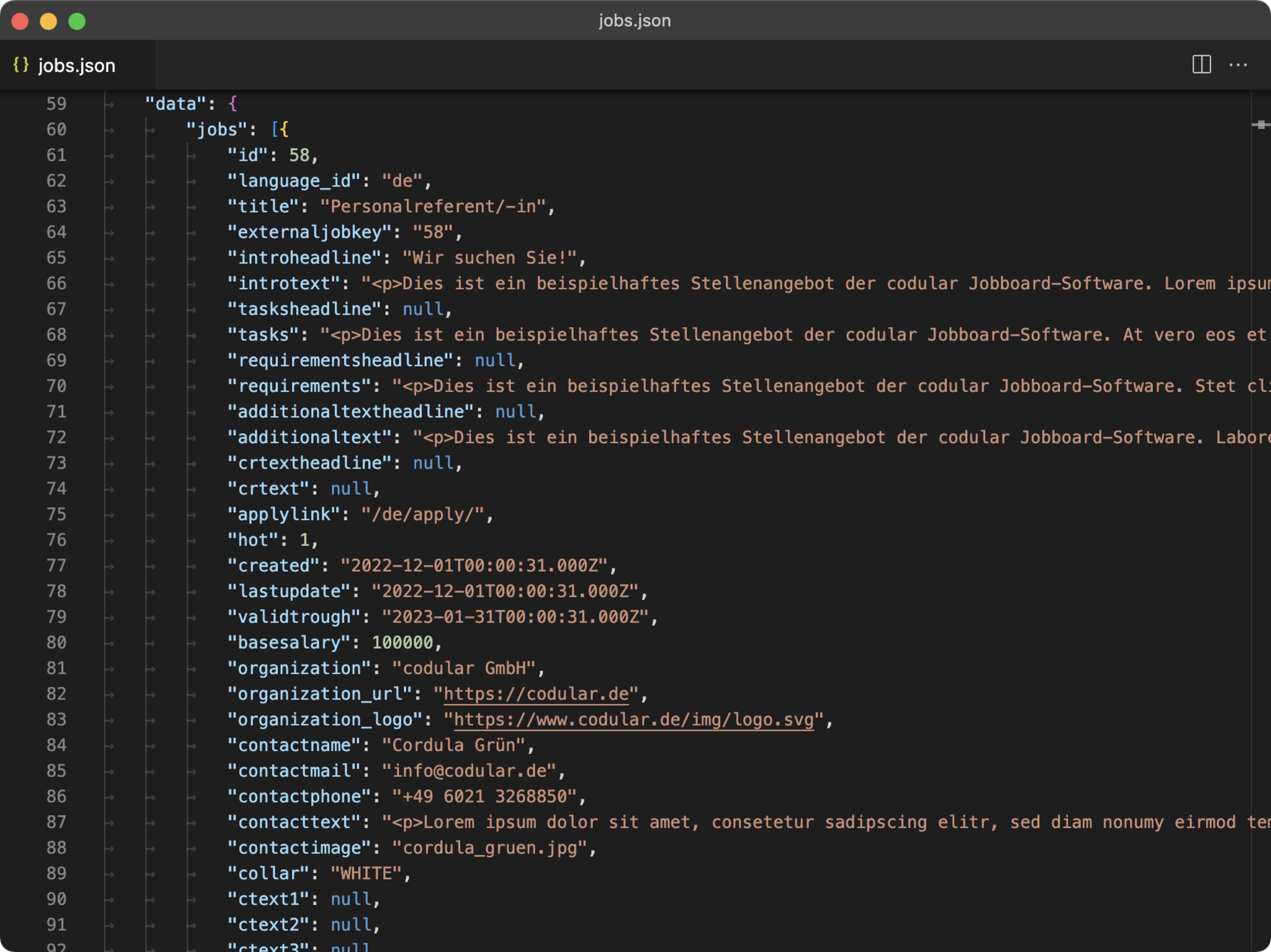
Task: Click the yellow minimize window button
Action: [48, 21]
